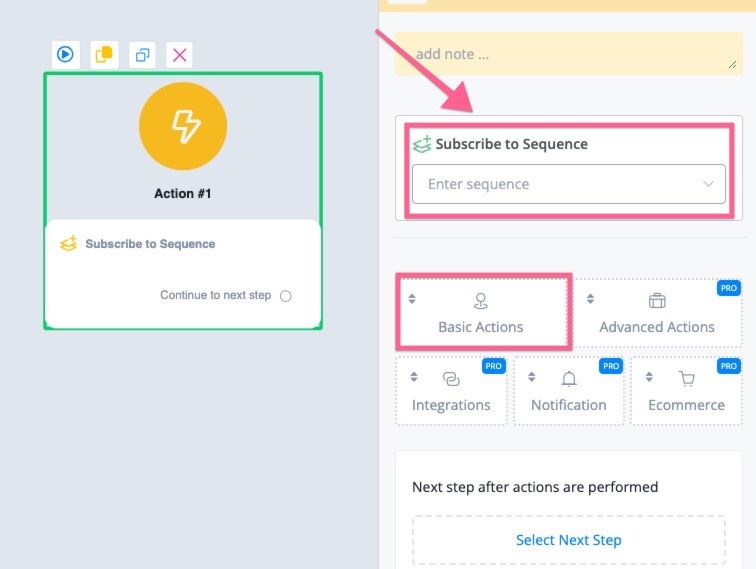Open the Notification actions group
Viewport: 756px width, 569px height.
(569, 391)
